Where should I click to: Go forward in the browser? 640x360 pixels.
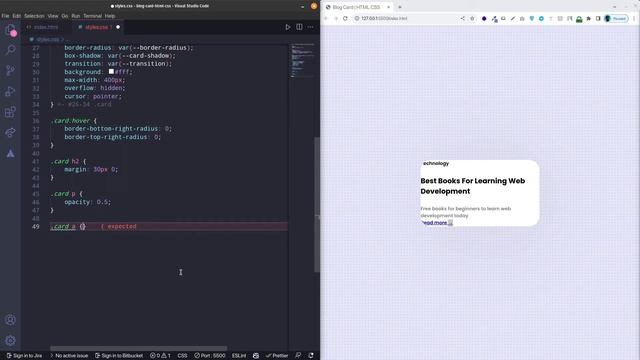pyautogui.click(x=336, y=18)
